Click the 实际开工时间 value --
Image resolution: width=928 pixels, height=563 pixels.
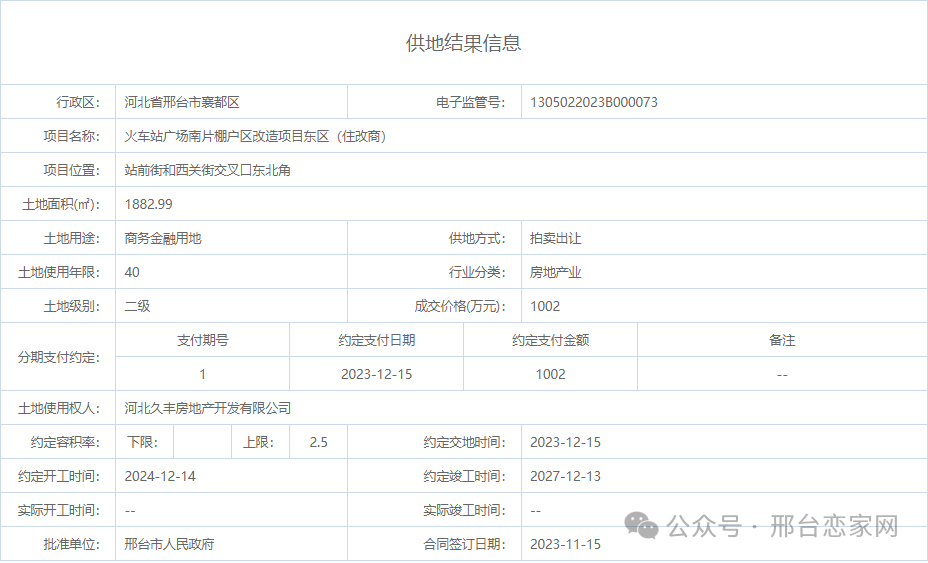(x=130, y=511)
